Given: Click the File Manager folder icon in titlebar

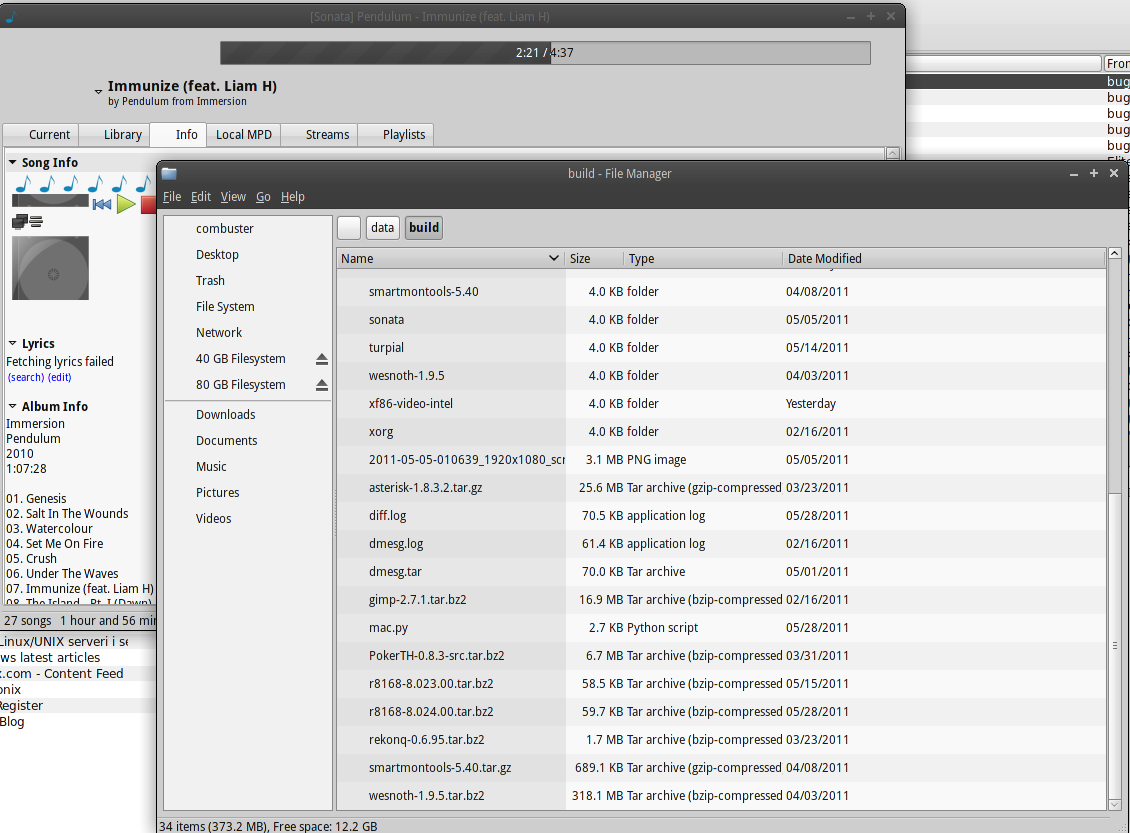Looking at the screenshot, I should 169,174.
